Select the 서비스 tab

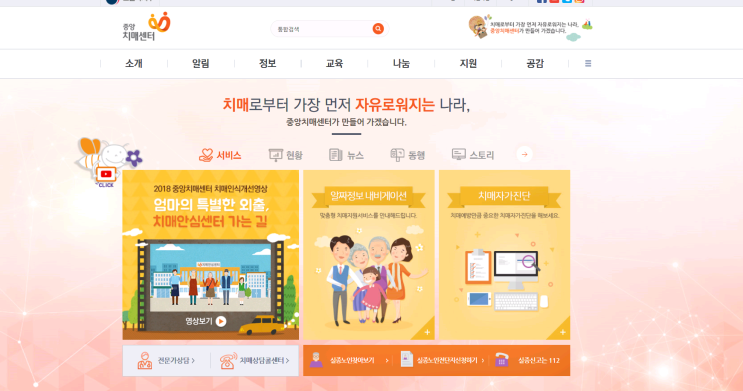220,155
